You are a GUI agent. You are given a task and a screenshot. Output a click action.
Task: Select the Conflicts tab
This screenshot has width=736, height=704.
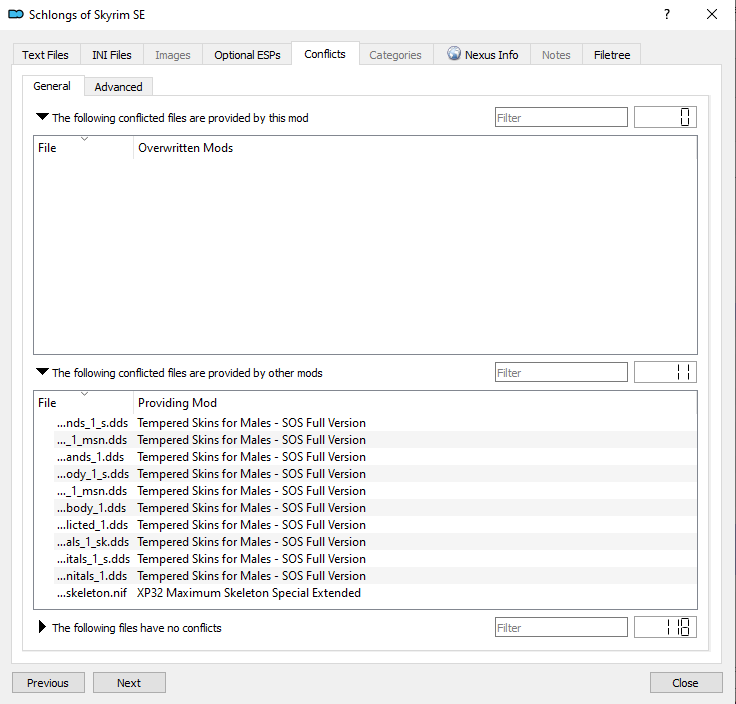point(325,54)
